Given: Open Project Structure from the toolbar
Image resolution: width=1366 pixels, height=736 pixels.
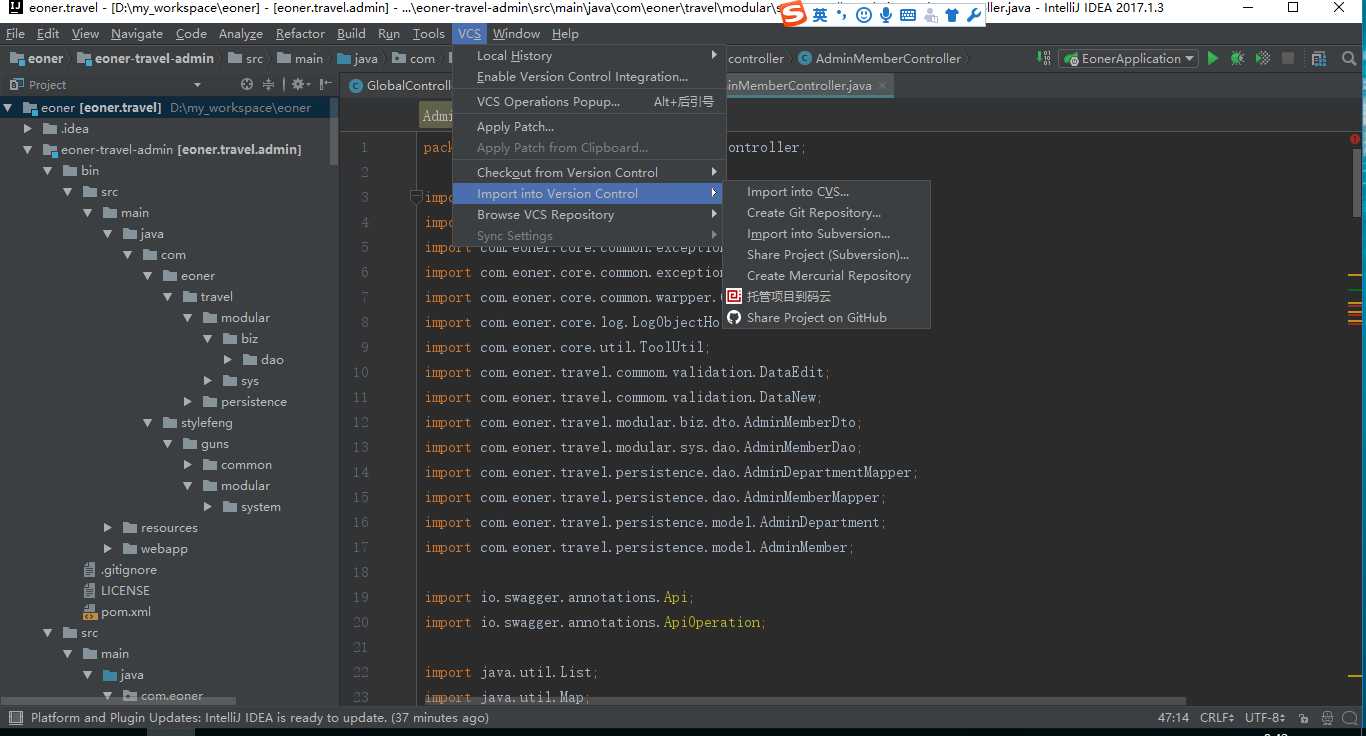Looking at the screenshot, I should click(x=1319, y=59).
